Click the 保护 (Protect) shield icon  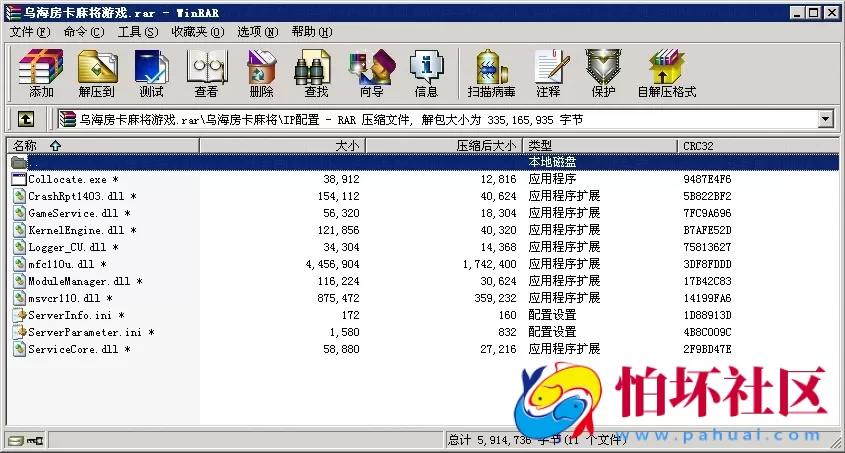click(603, 73)
